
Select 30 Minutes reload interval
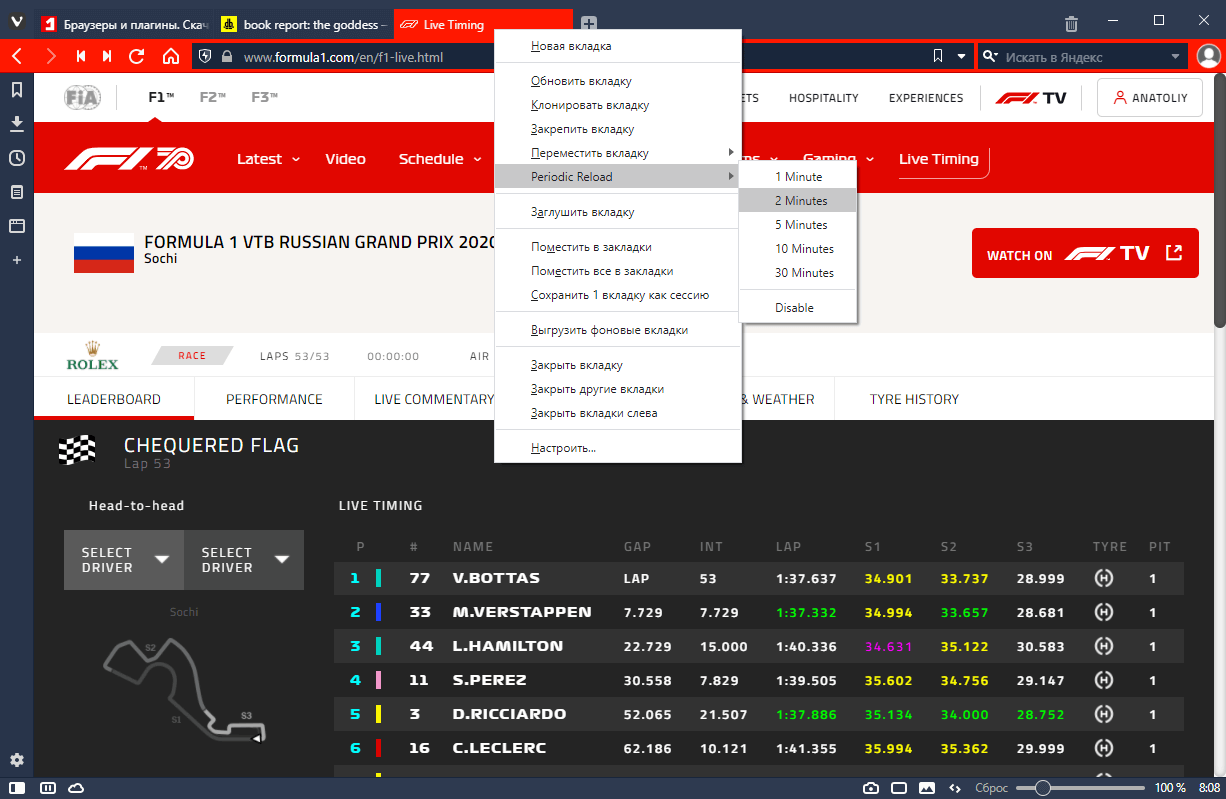point(798,273)
